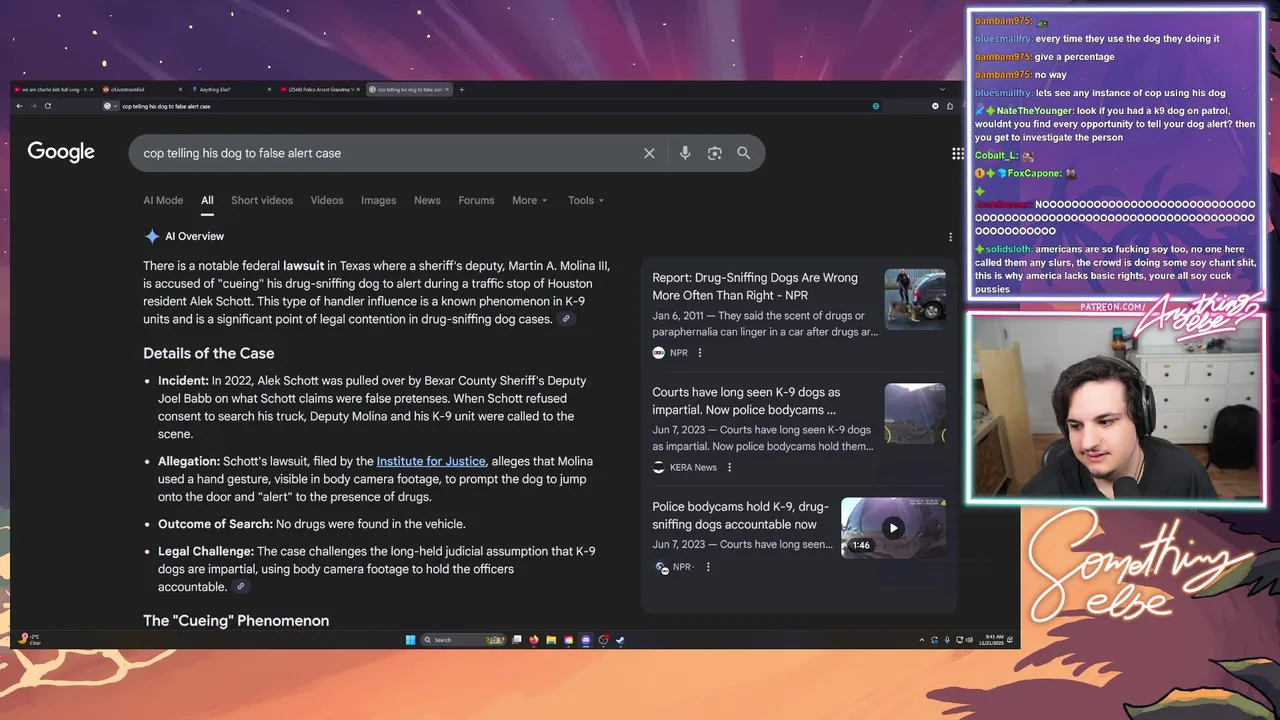
Task: Go back using browser back arrow
Action: pyautogui.click(x=20, y=106)
